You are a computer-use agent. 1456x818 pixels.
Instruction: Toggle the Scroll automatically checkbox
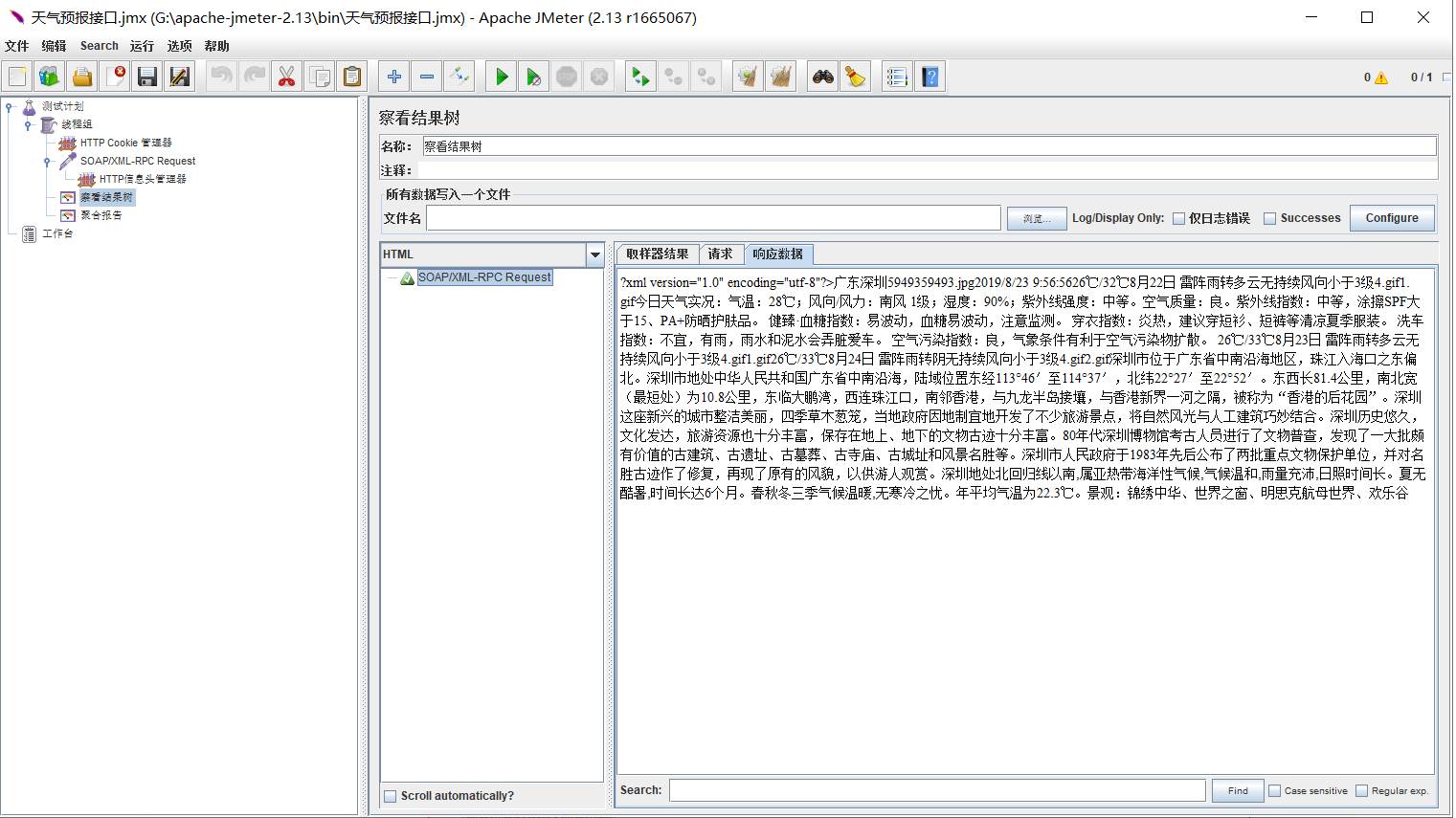coord(390,796)
